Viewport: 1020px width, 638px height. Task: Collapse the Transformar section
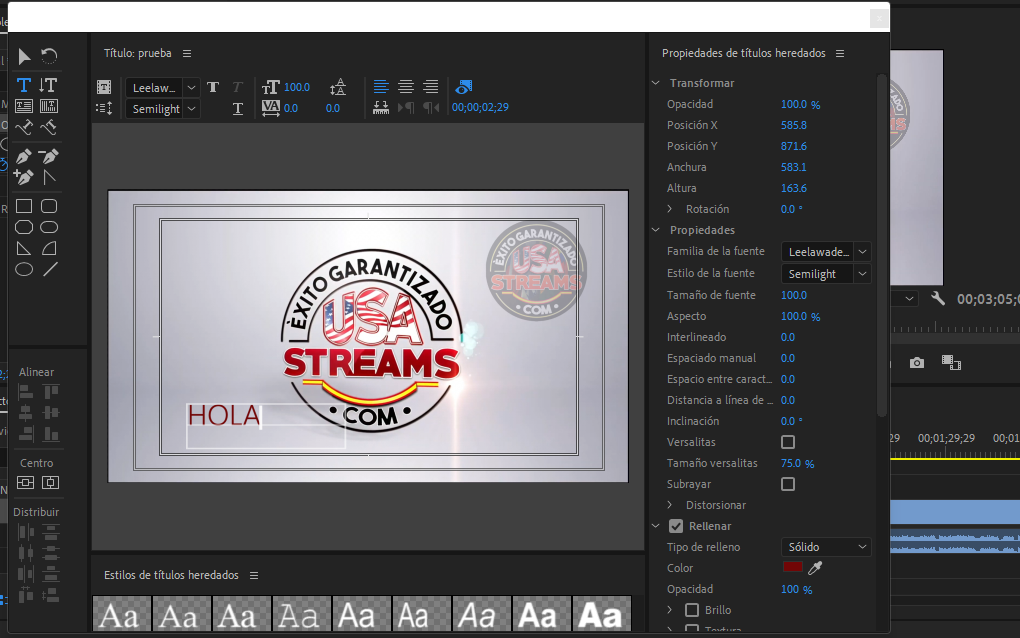(656, 83)
